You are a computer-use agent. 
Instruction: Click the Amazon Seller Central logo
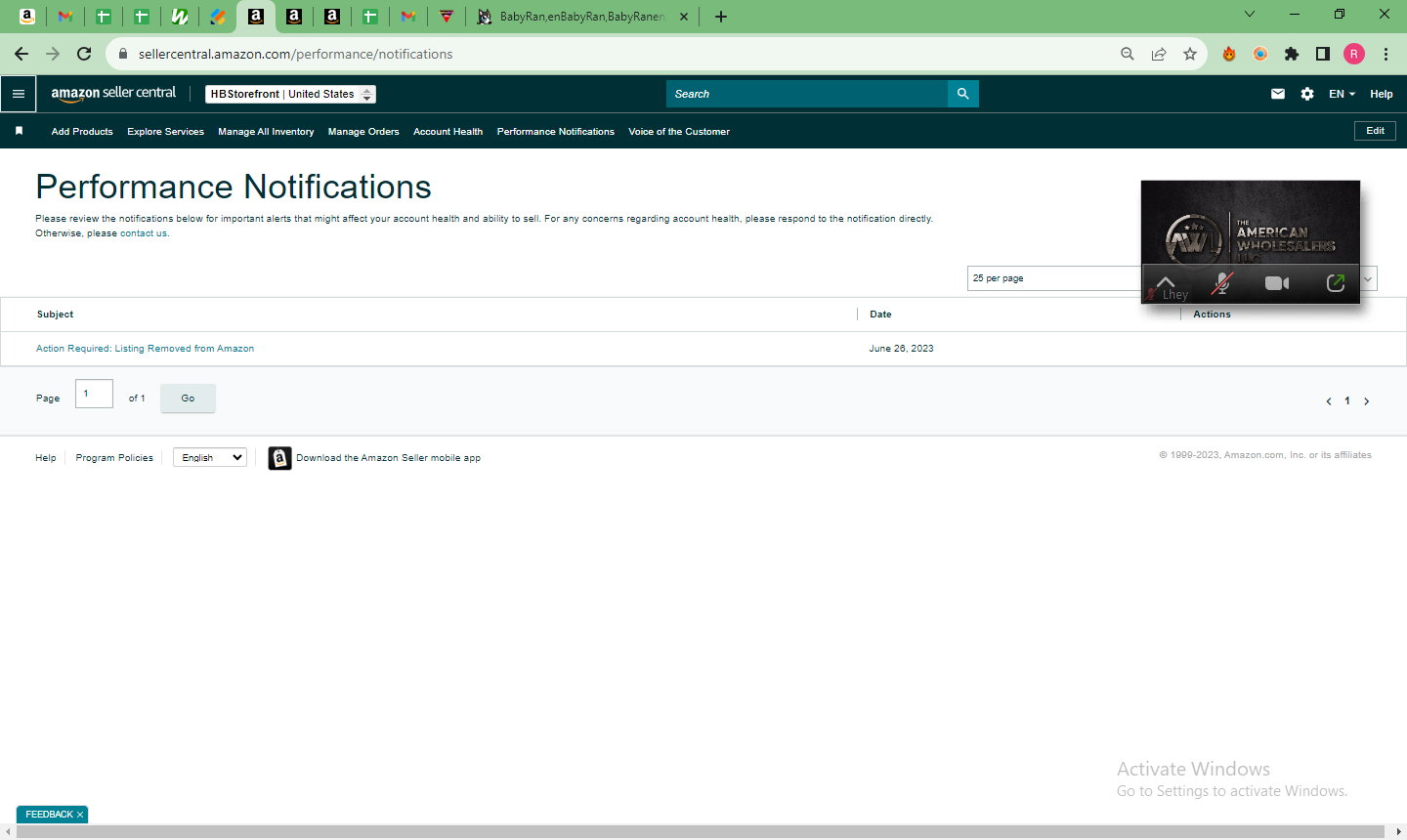tap(113, 93)
